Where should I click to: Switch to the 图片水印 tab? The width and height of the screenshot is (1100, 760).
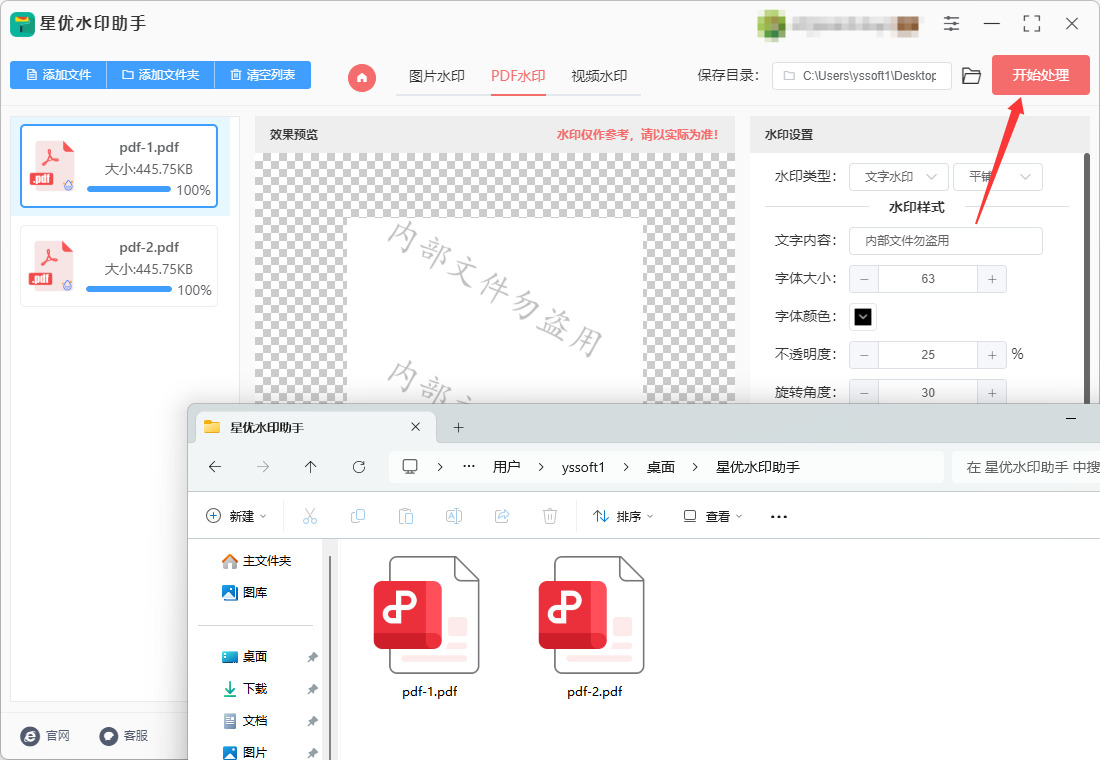click(x=436, y=76)
